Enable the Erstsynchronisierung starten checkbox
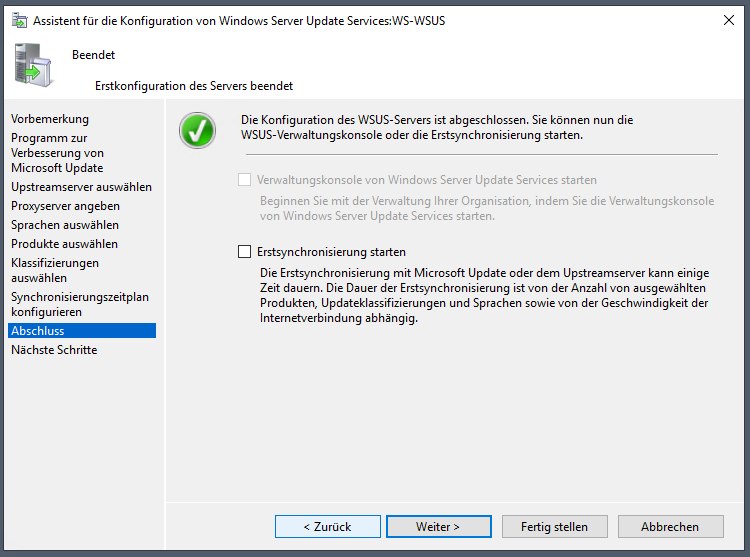 (244, 251)
